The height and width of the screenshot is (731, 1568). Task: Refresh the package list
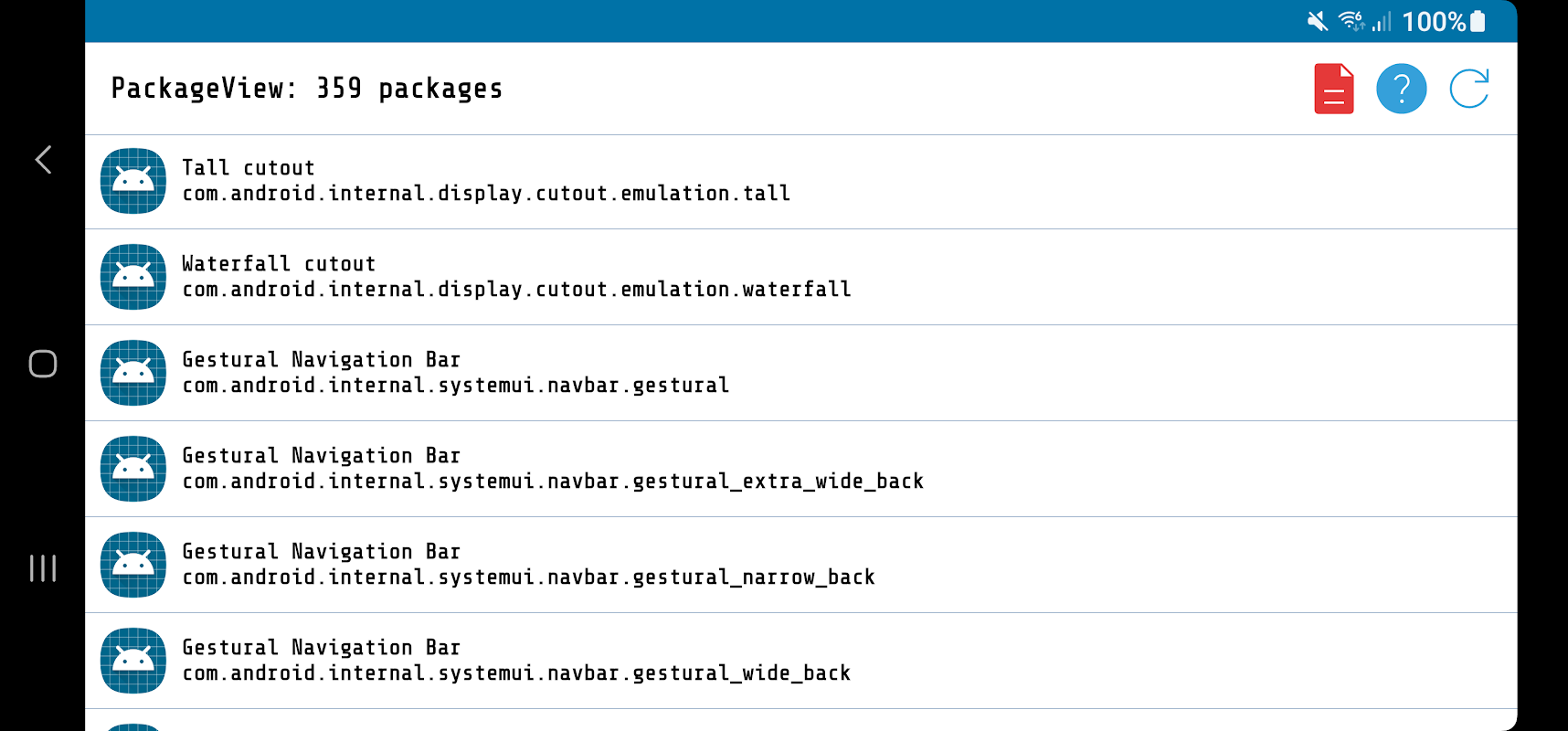tap(1469, 89)
